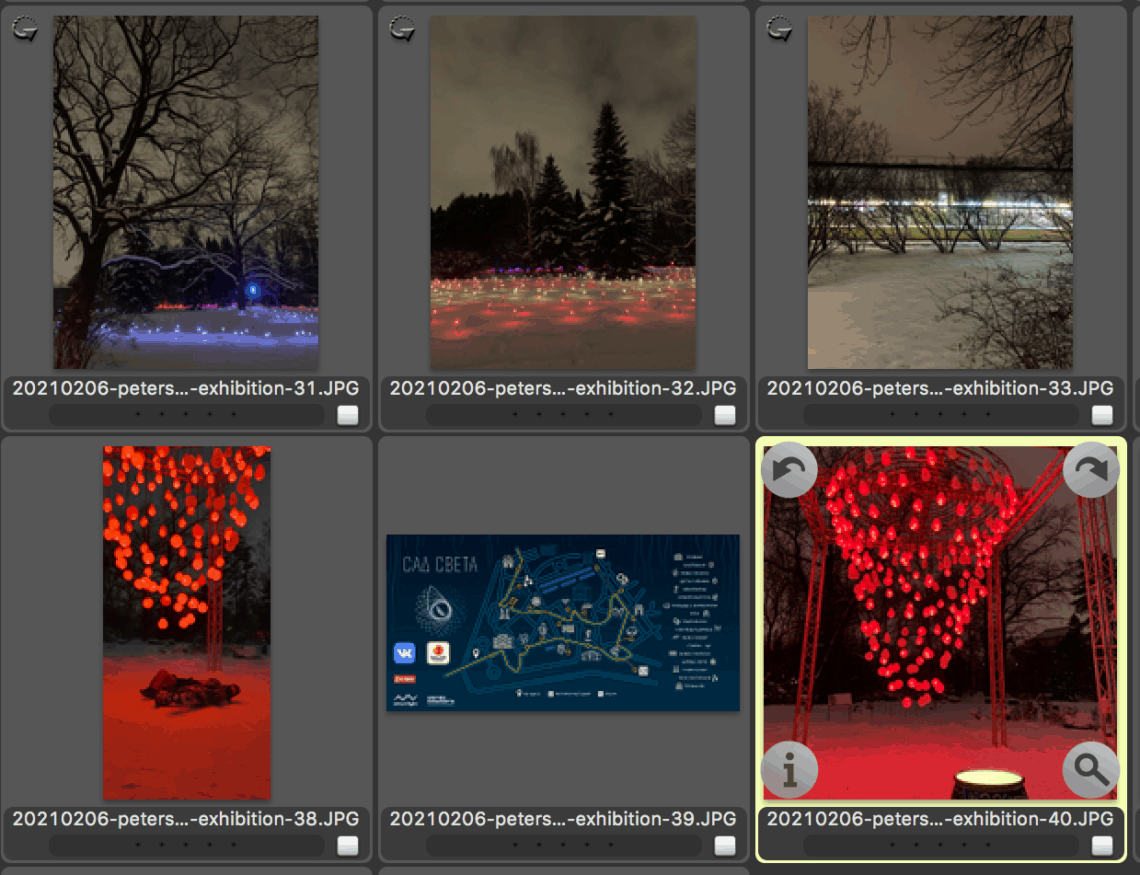The image size is (1140, 875).
Task: Rotate exhibition-40 clockwise using the right arrow icon
Action: click(1091, 470)
